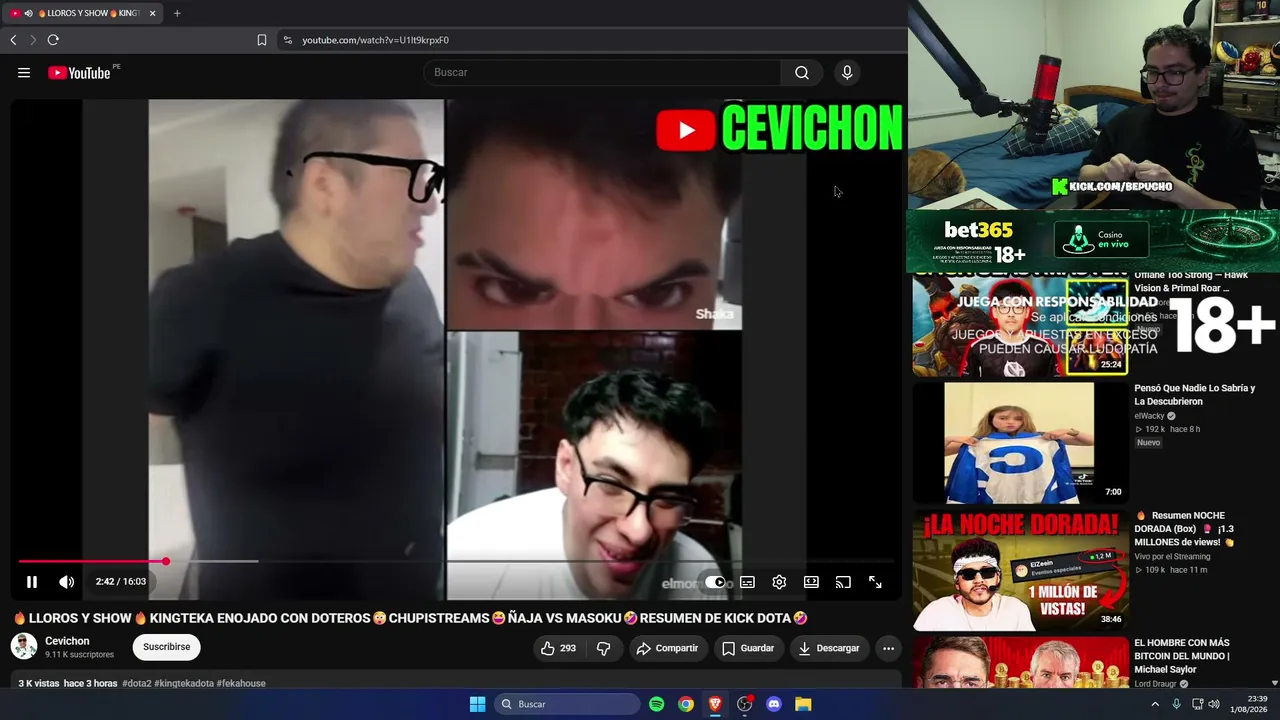This screenshot has width=1280, height=720.
Task: Click the Compartir share button
Action: [x=667, y=648]
